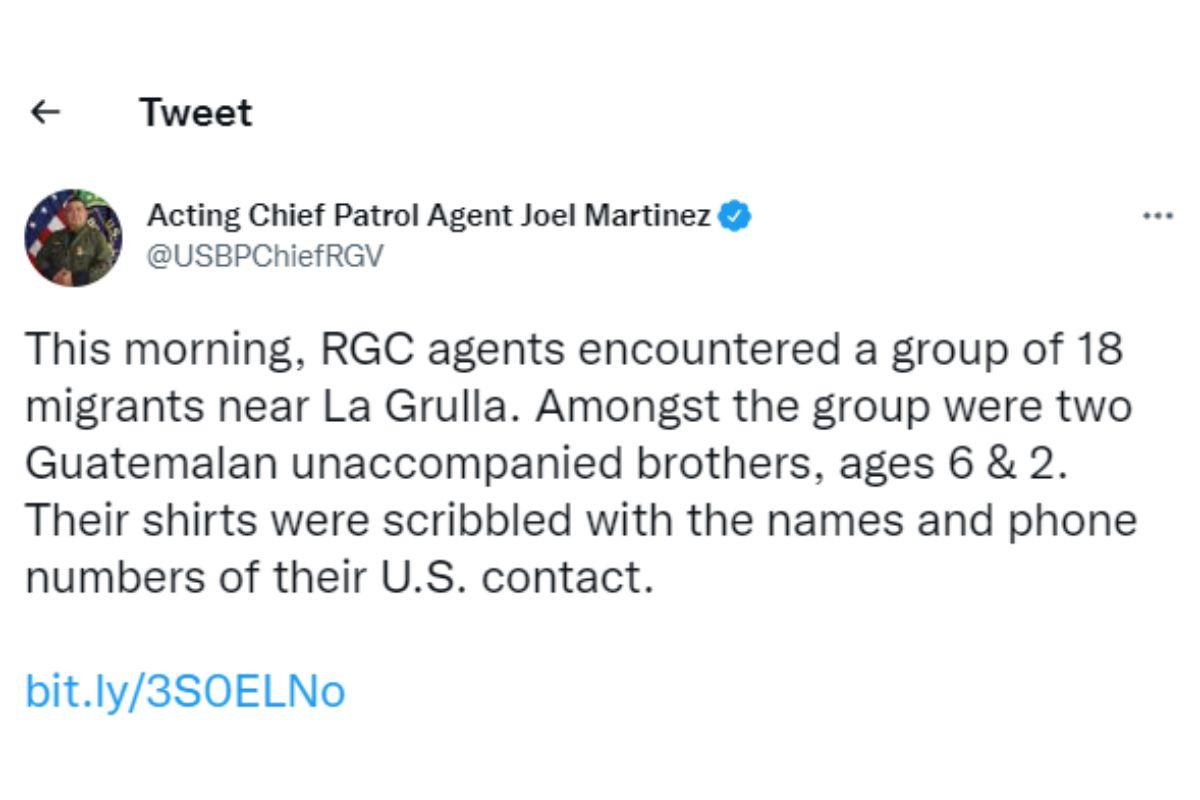Open the @USBPChiefRGV handle
Screen dimensions: 1200x800
(x=265, y=256)
